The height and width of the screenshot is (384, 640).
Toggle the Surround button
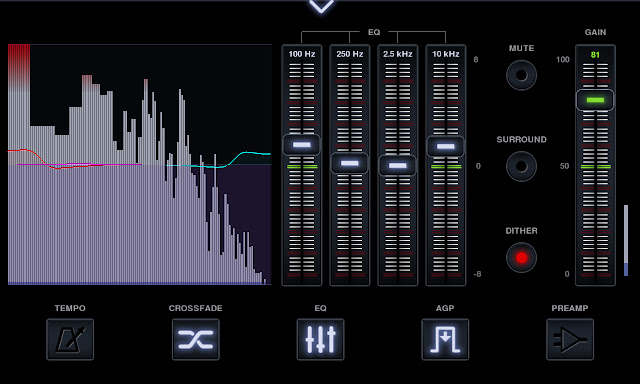click(521, 166)
